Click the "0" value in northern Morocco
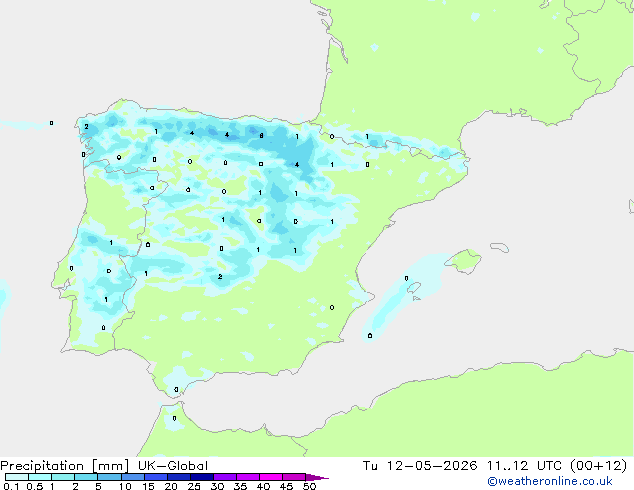Screen dimensions: 634x490 pos(174,418)
